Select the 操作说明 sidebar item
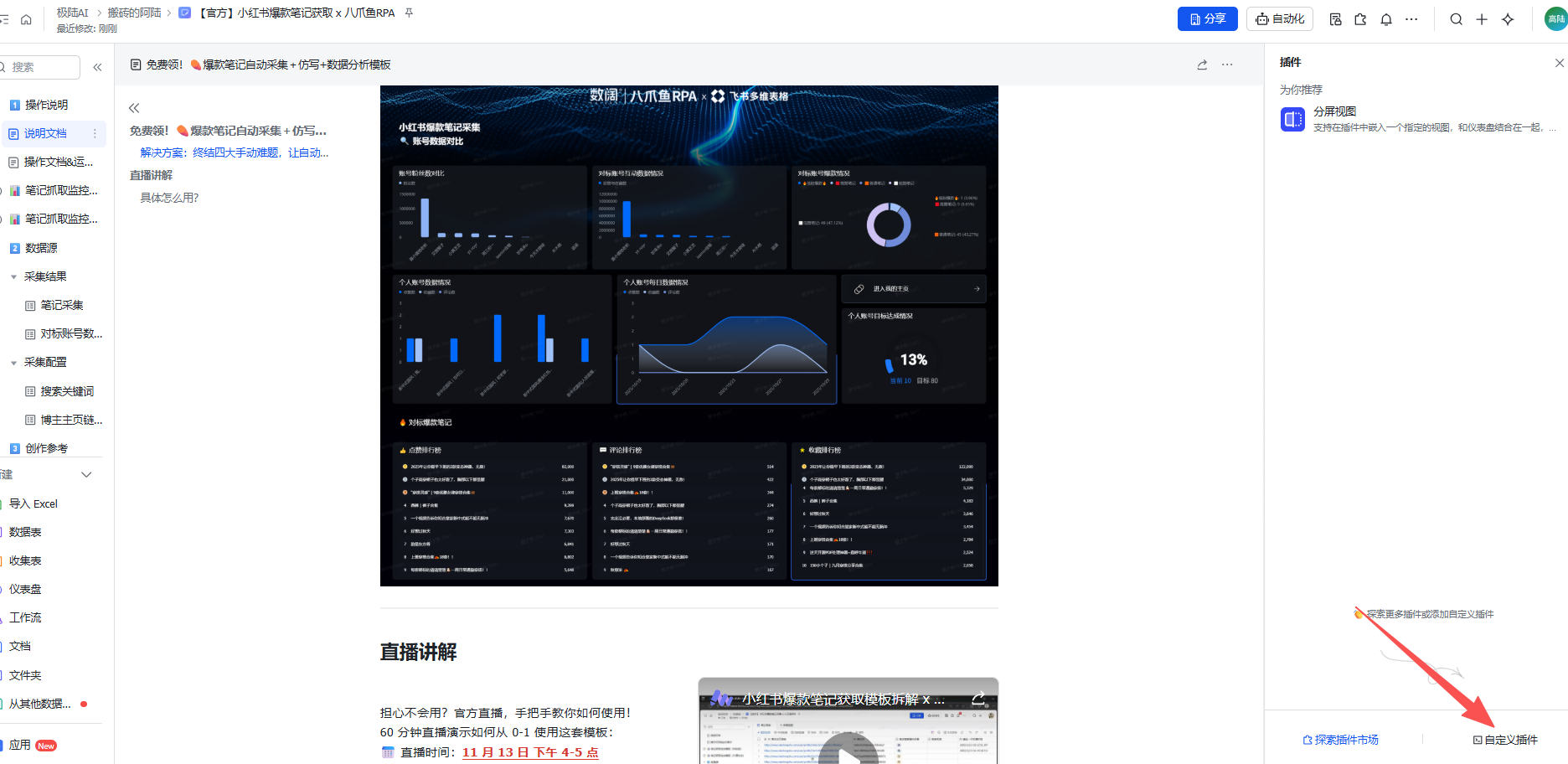 (x=46, y=105)
